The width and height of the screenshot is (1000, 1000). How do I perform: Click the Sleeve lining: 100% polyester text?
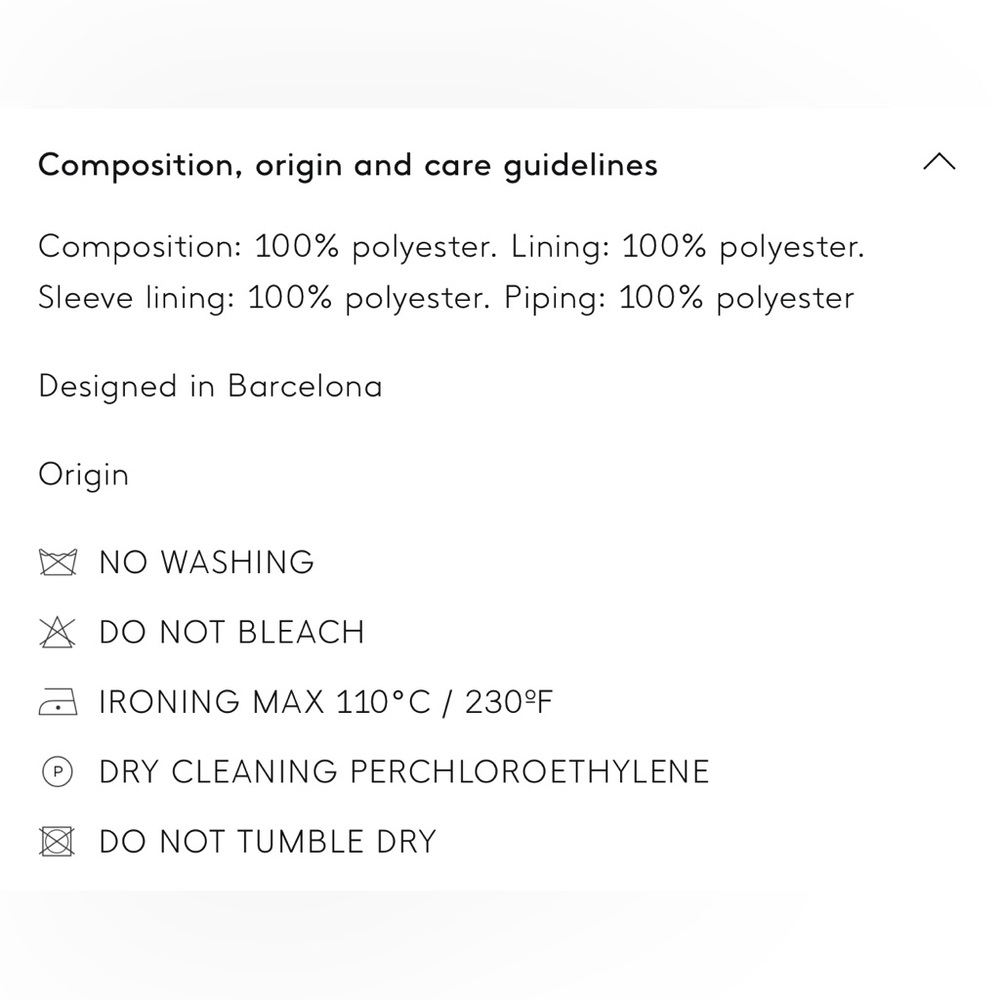tap(265, 298)
